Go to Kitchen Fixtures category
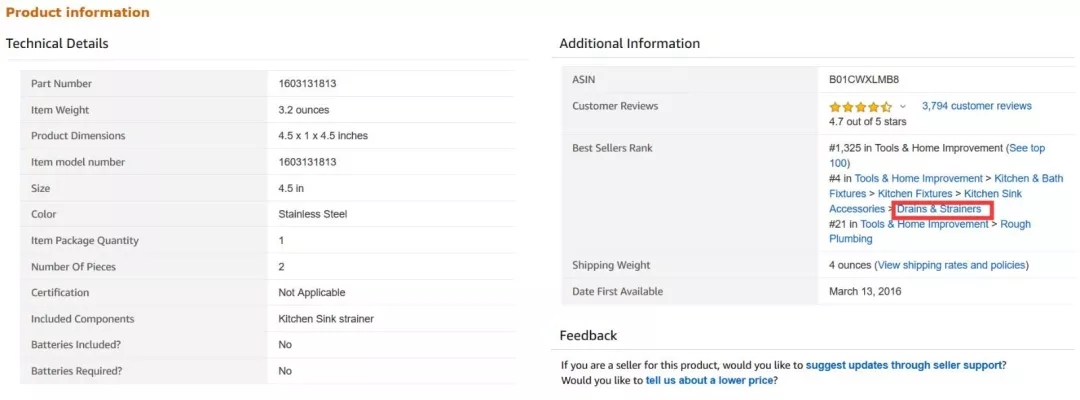The image size is (1080, 400). (x=915, y=193)
